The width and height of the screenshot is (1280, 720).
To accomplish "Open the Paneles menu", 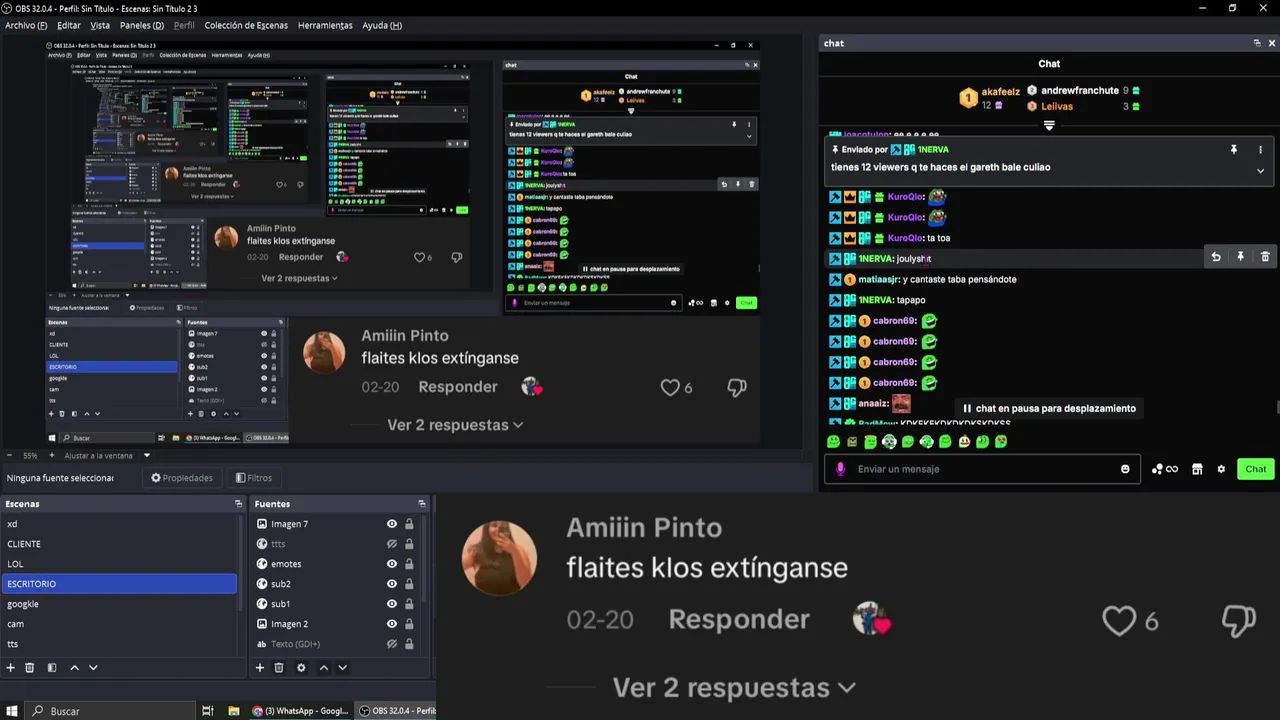I will point(141,25).
